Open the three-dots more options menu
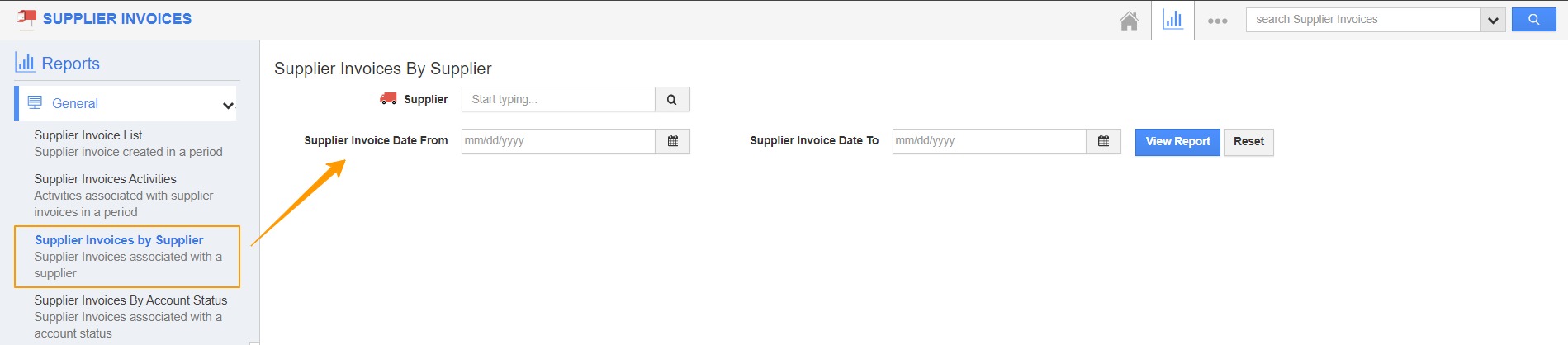The image size is (1568, 345). [x=1217, y=21]
